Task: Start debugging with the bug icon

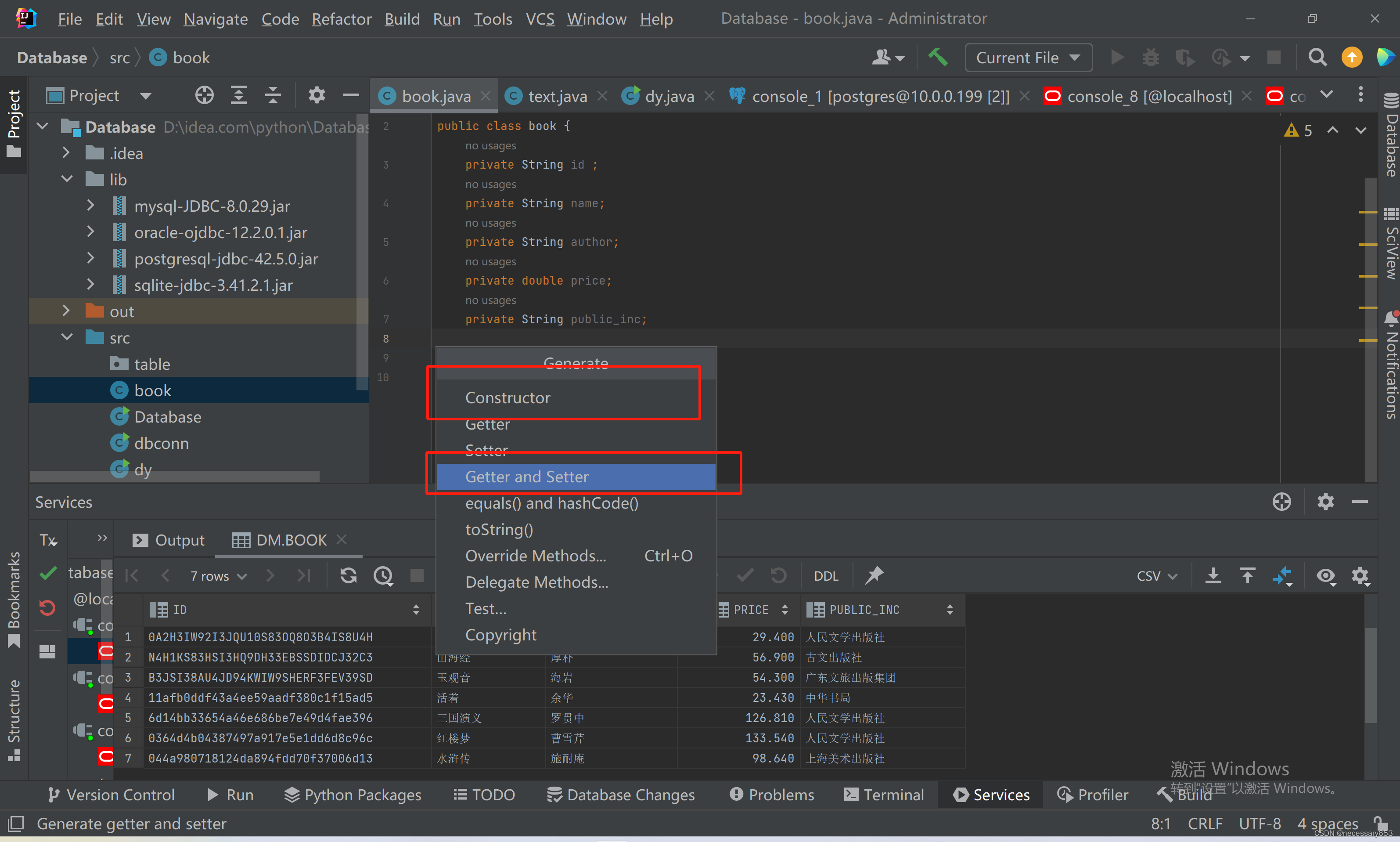Action: point(1151,57)
